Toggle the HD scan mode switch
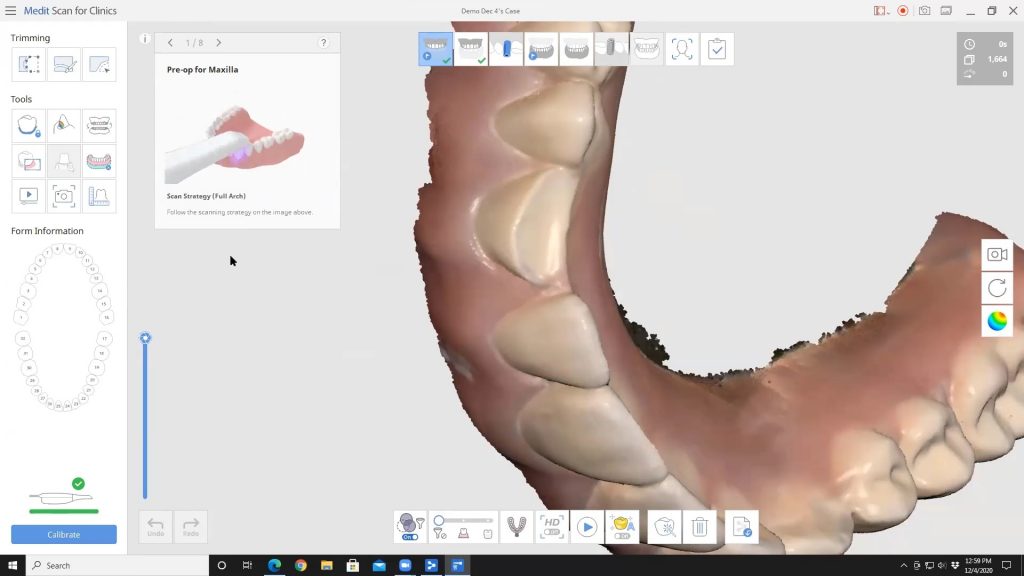 tap(551, 533)
